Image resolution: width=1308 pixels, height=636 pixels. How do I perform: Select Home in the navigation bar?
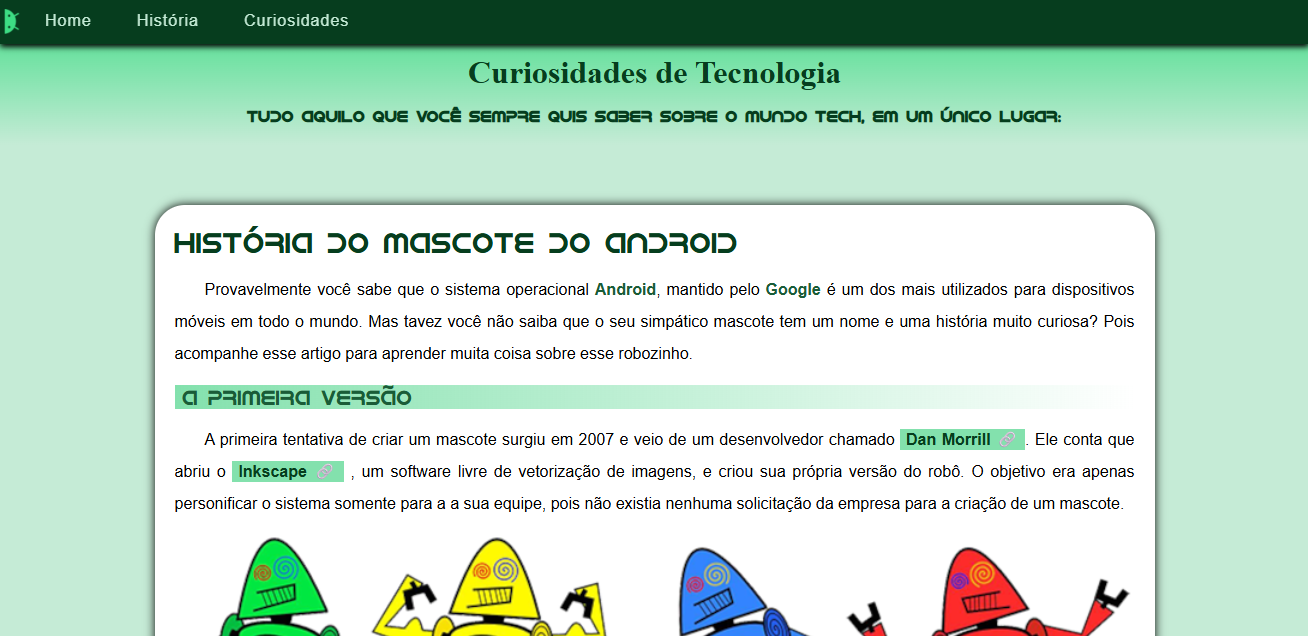[x=67, y=20]
